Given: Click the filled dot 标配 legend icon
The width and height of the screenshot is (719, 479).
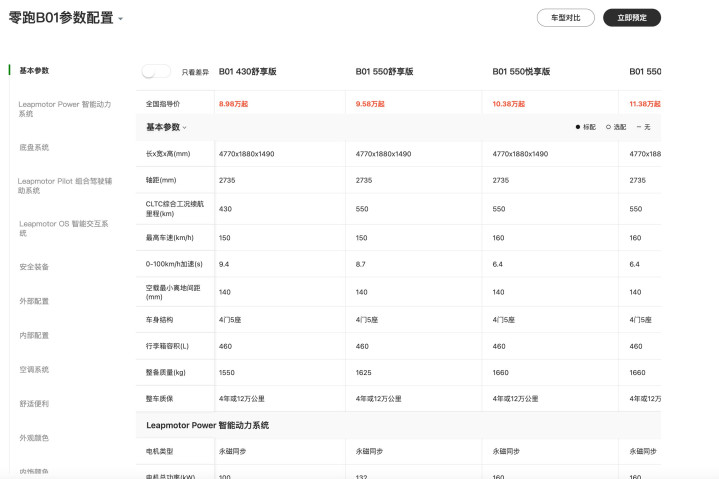Looking at the screenshot, I should (578, 127).
